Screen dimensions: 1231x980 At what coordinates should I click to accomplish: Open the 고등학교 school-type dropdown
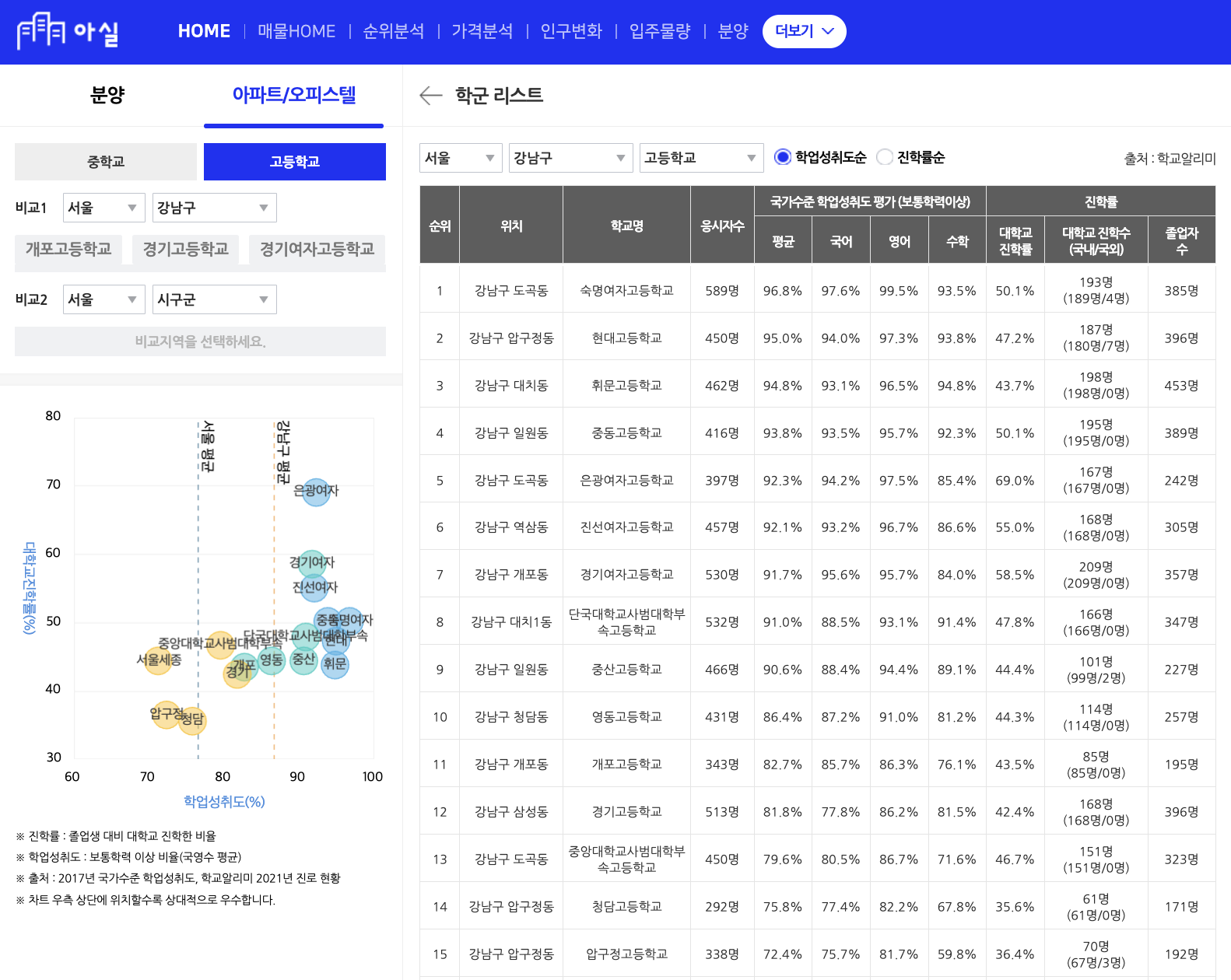coord(701,158)
